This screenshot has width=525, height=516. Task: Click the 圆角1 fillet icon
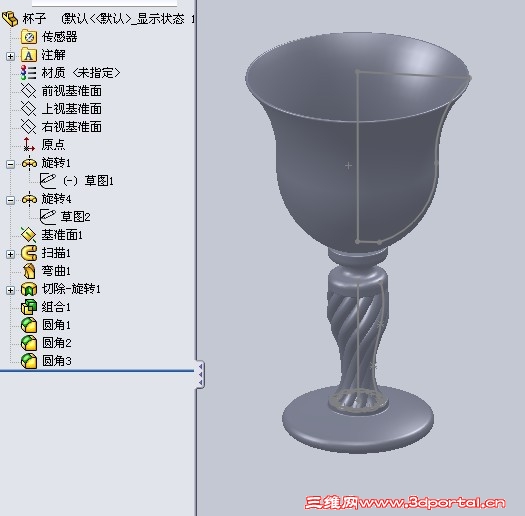[29, 325]
